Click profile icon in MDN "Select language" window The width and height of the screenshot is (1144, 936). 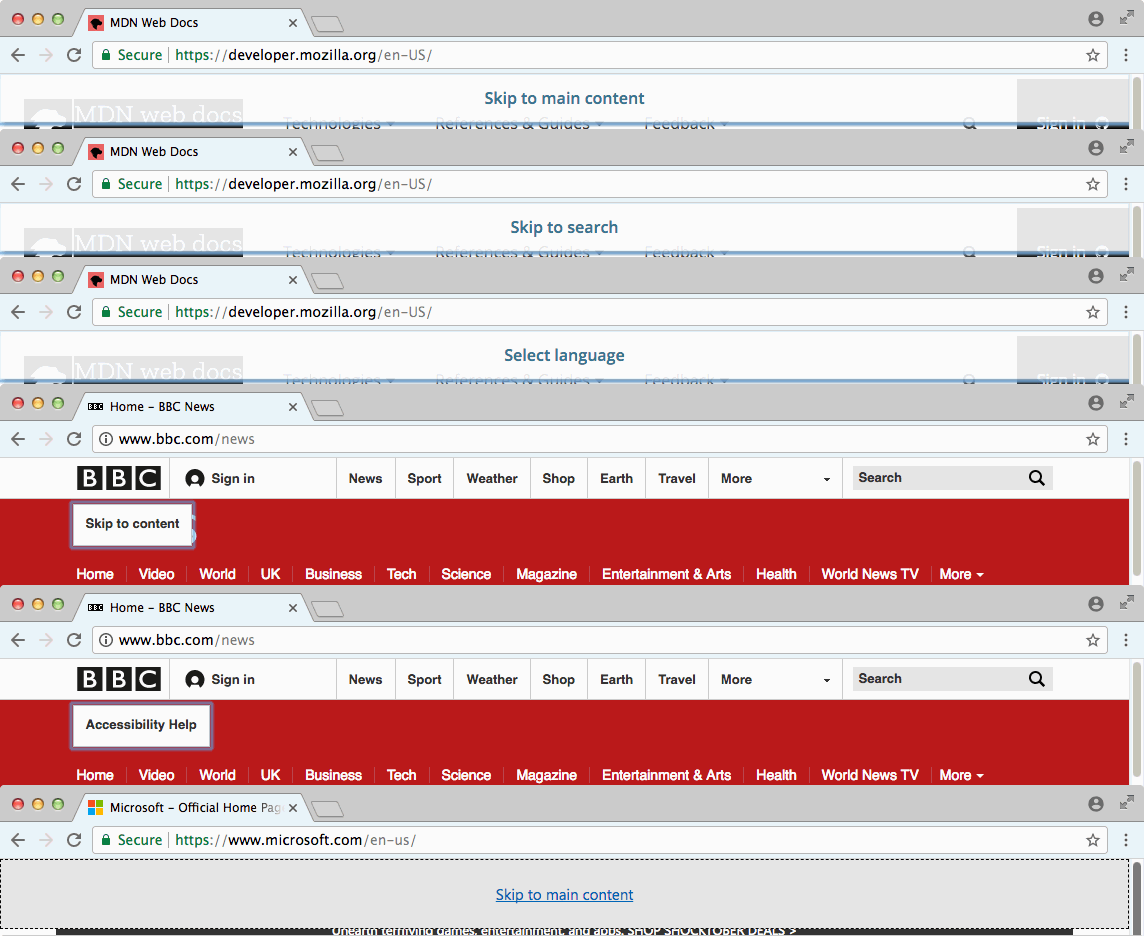click(x=1095, y=276)
